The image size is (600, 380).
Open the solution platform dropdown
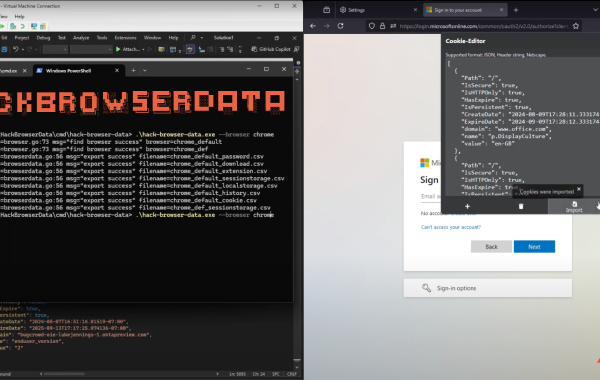91,49
